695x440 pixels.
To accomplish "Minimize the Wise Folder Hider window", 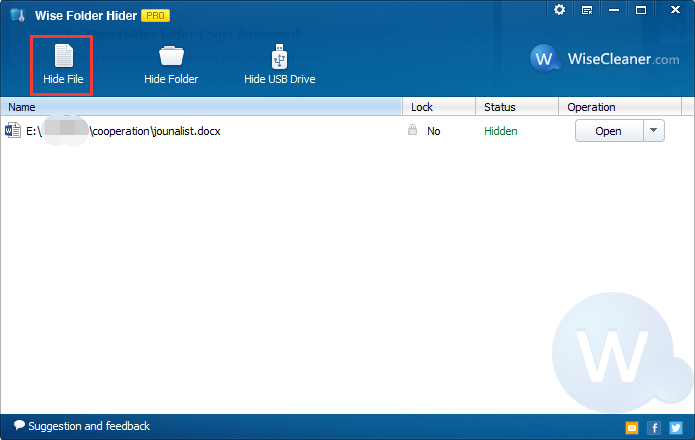I will coord(614,10).
